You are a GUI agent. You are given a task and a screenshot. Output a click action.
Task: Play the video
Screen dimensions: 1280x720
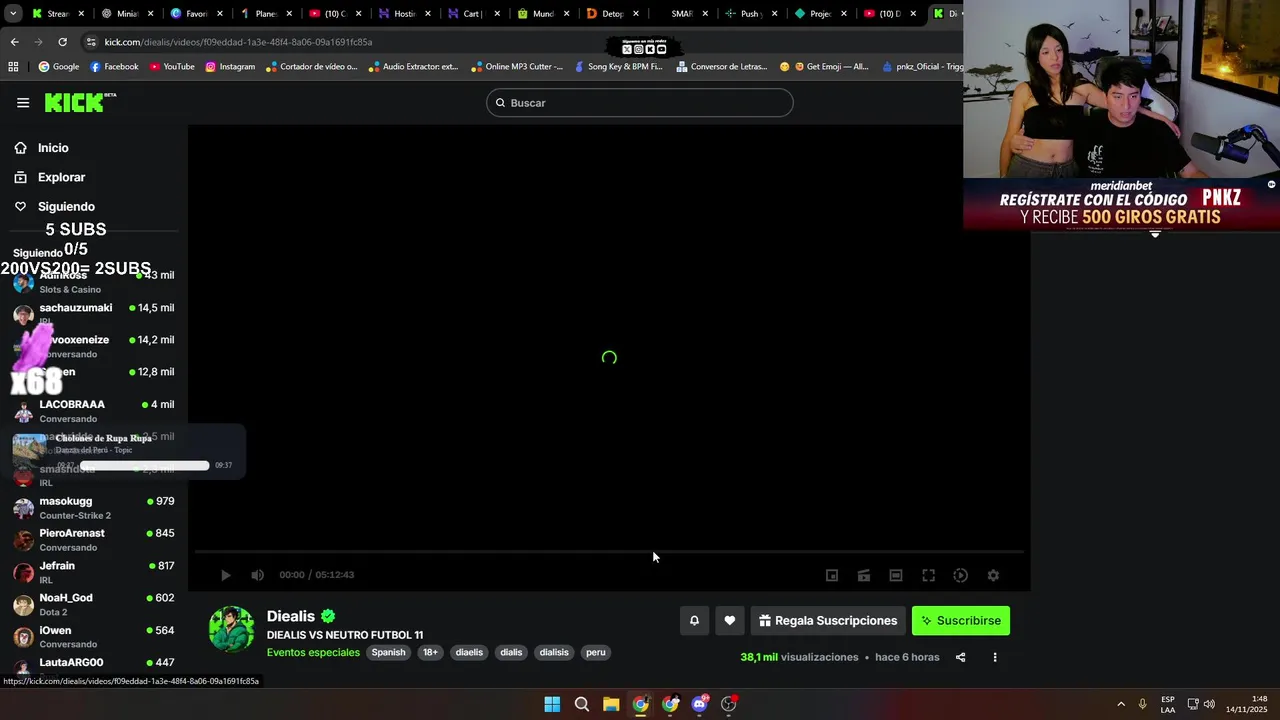coord(226,575)
